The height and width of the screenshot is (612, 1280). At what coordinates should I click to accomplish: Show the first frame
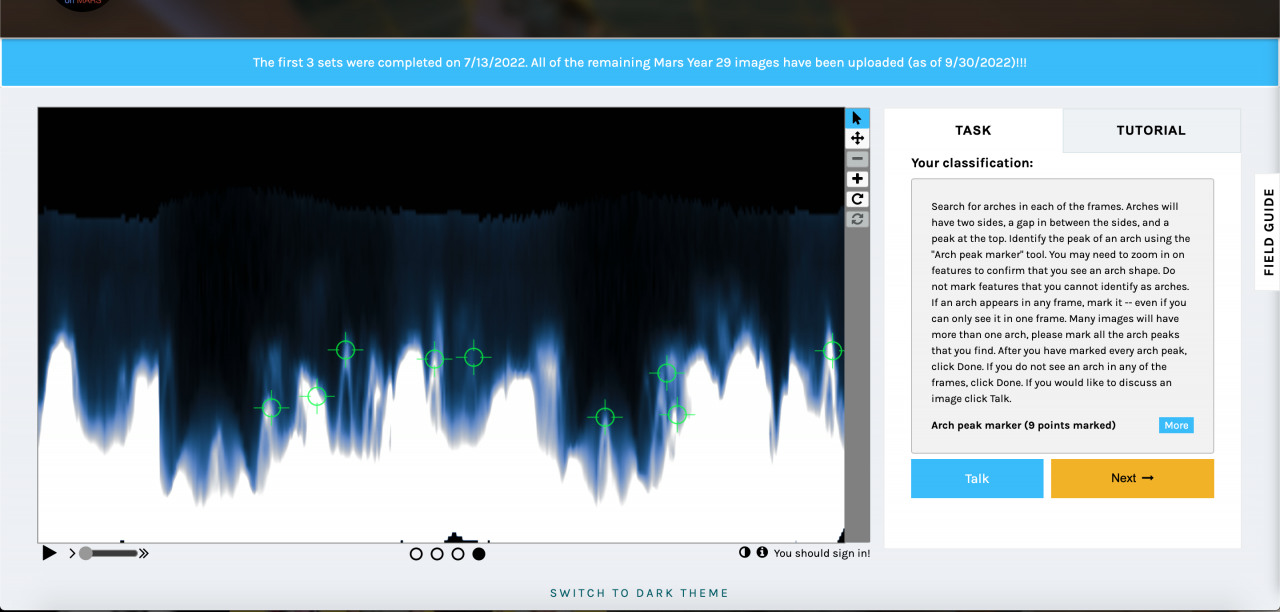[x=416, y=554]
